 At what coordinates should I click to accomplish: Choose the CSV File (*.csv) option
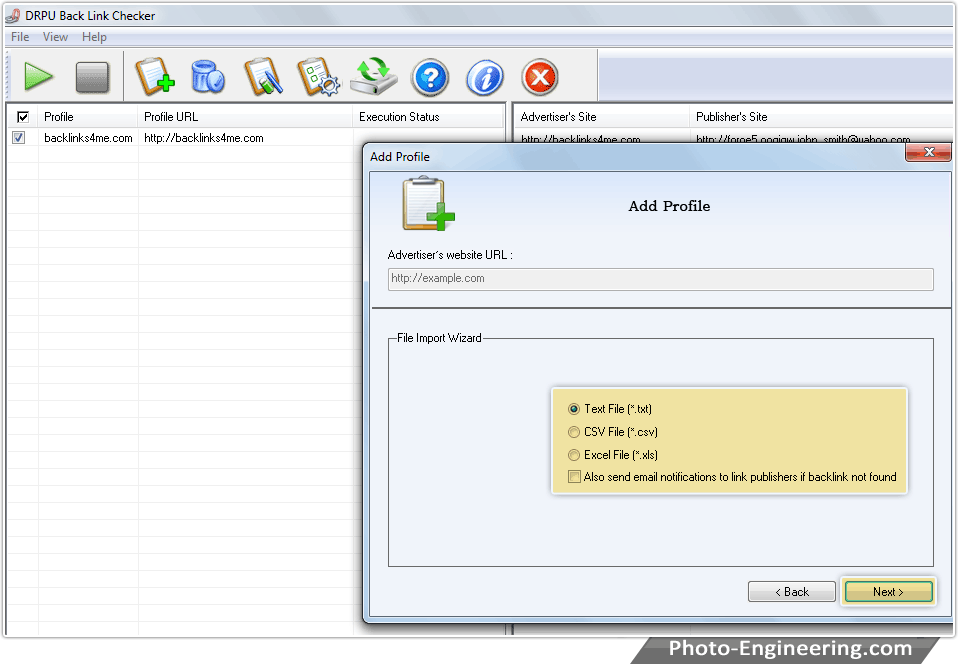(x=613, y=432)
